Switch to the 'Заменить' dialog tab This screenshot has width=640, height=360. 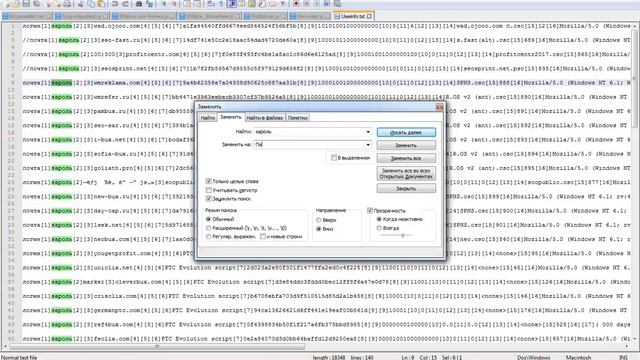(231, 117)
